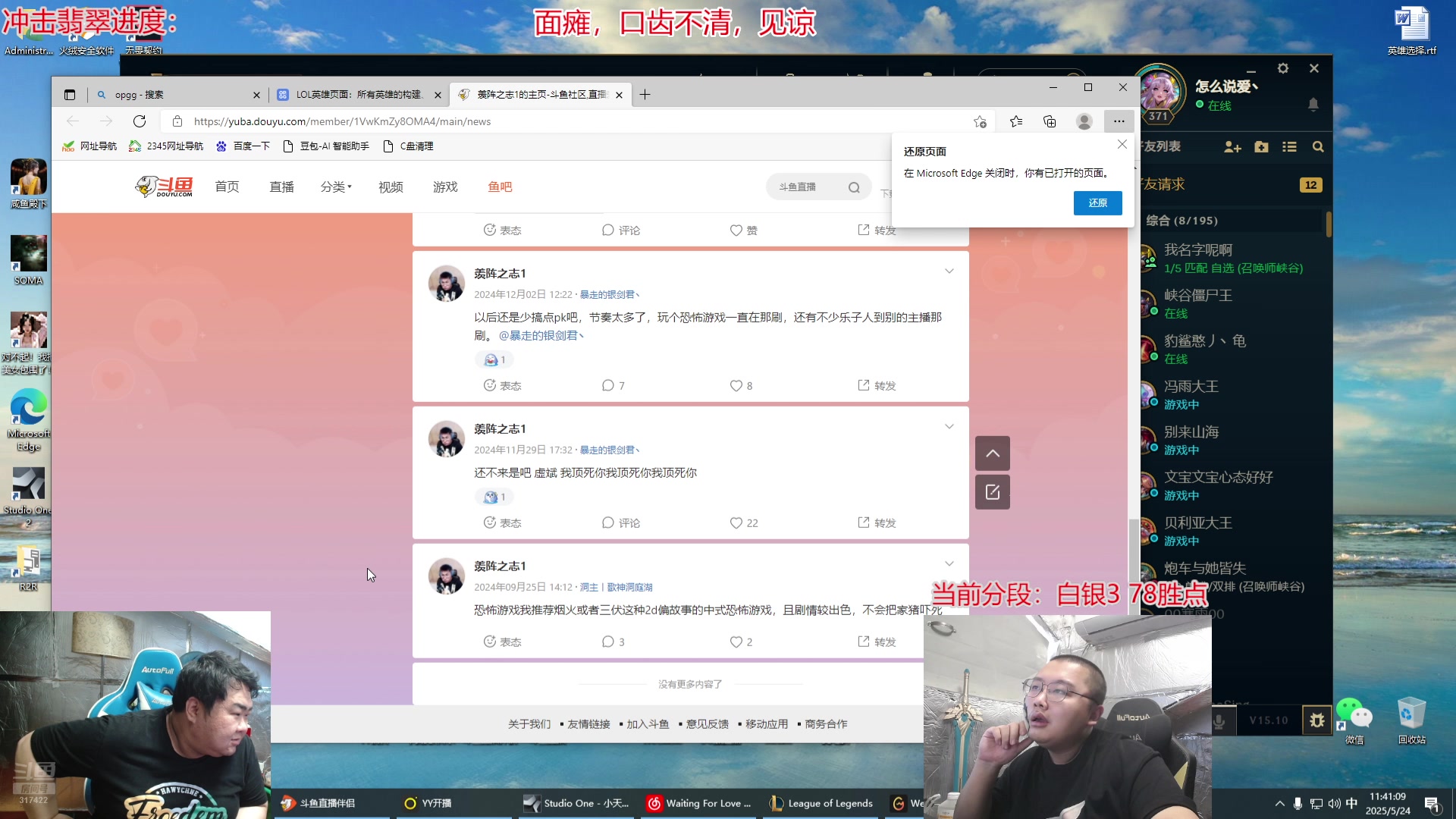
Task: Open League client settings gear
Action: coord(1282,68)
